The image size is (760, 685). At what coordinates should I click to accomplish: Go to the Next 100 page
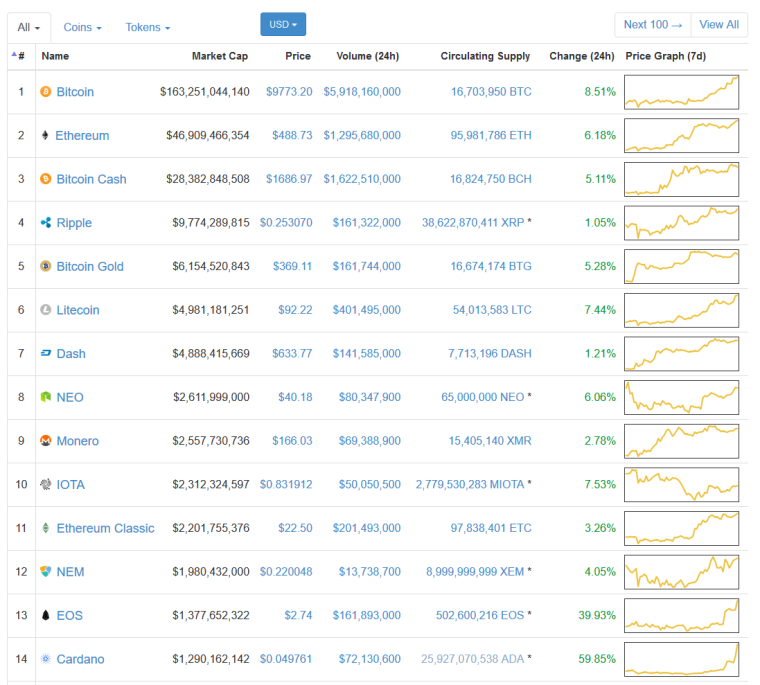click(653, 25)
